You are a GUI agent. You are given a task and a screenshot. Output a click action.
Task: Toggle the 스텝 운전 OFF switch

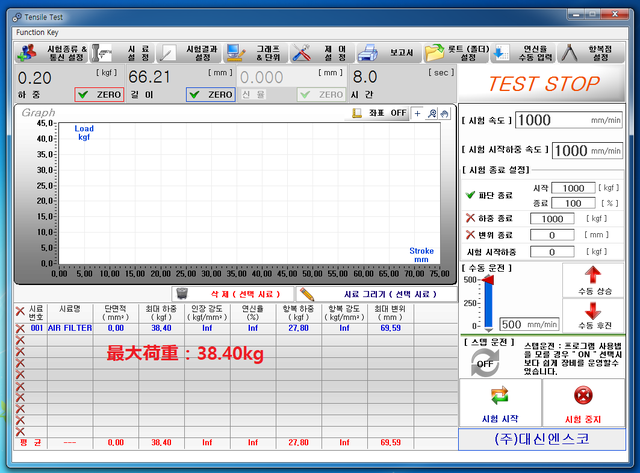(x=486, y=363)
